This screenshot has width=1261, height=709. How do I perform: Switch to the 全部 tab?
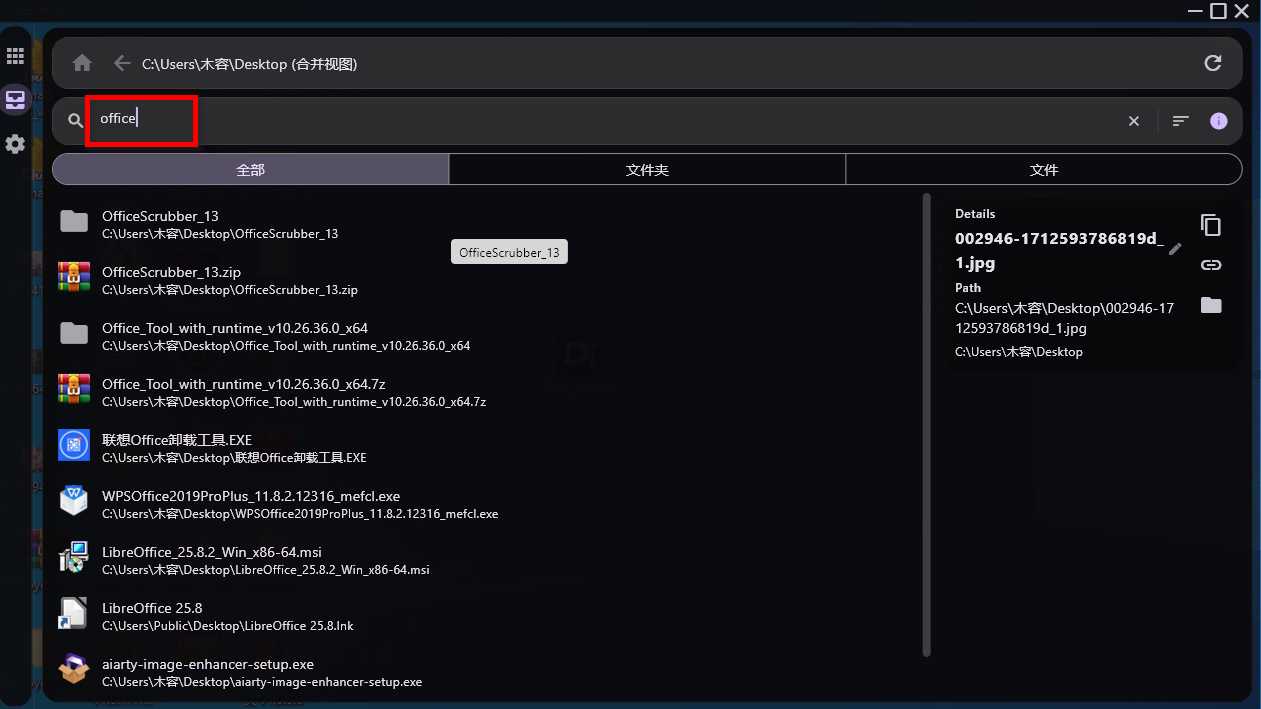click(x=250, y=170)
